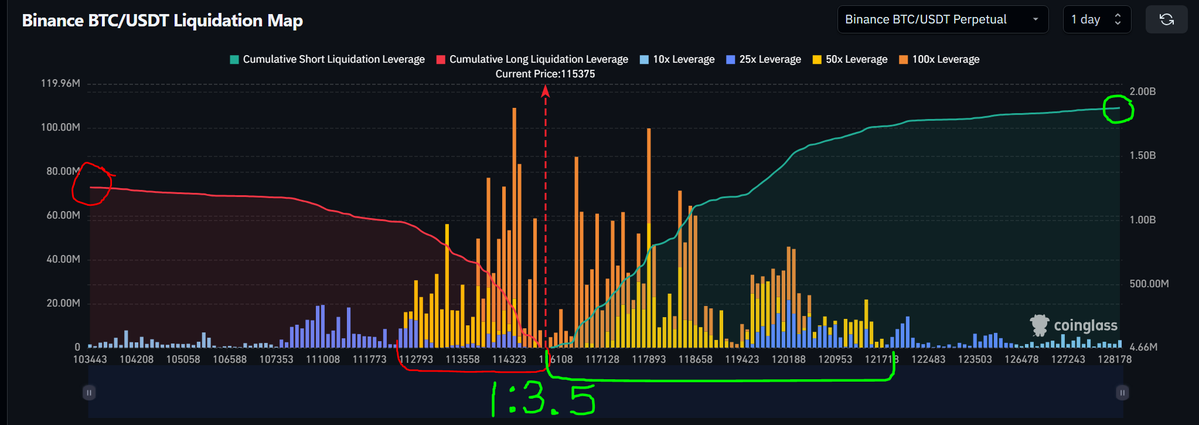Screen dimensions: 1199x425
Task: Click the 4.66M right axis value
Action: [x=1142, y=348]
